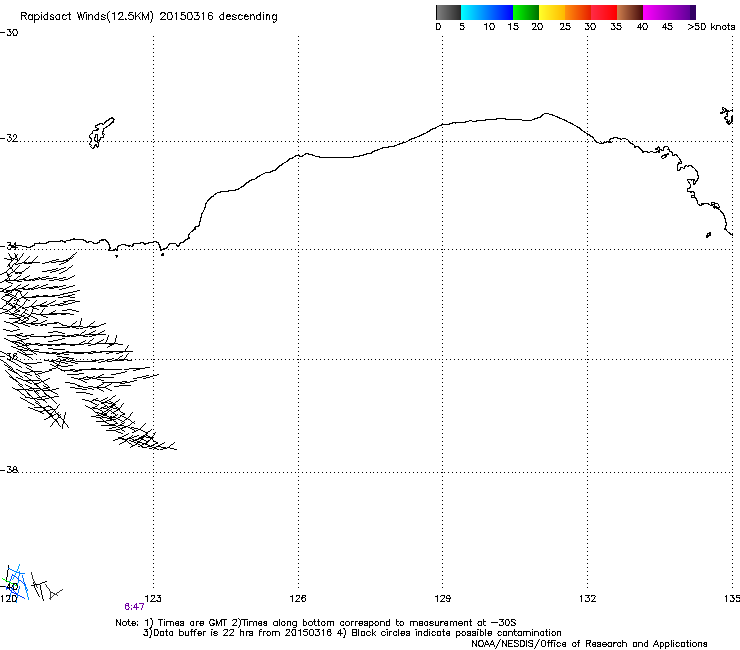This screenshot has height=650, width=740.
Task: Choose the magenta 40-45 knots color segment
Action: [x=656, y=12]
